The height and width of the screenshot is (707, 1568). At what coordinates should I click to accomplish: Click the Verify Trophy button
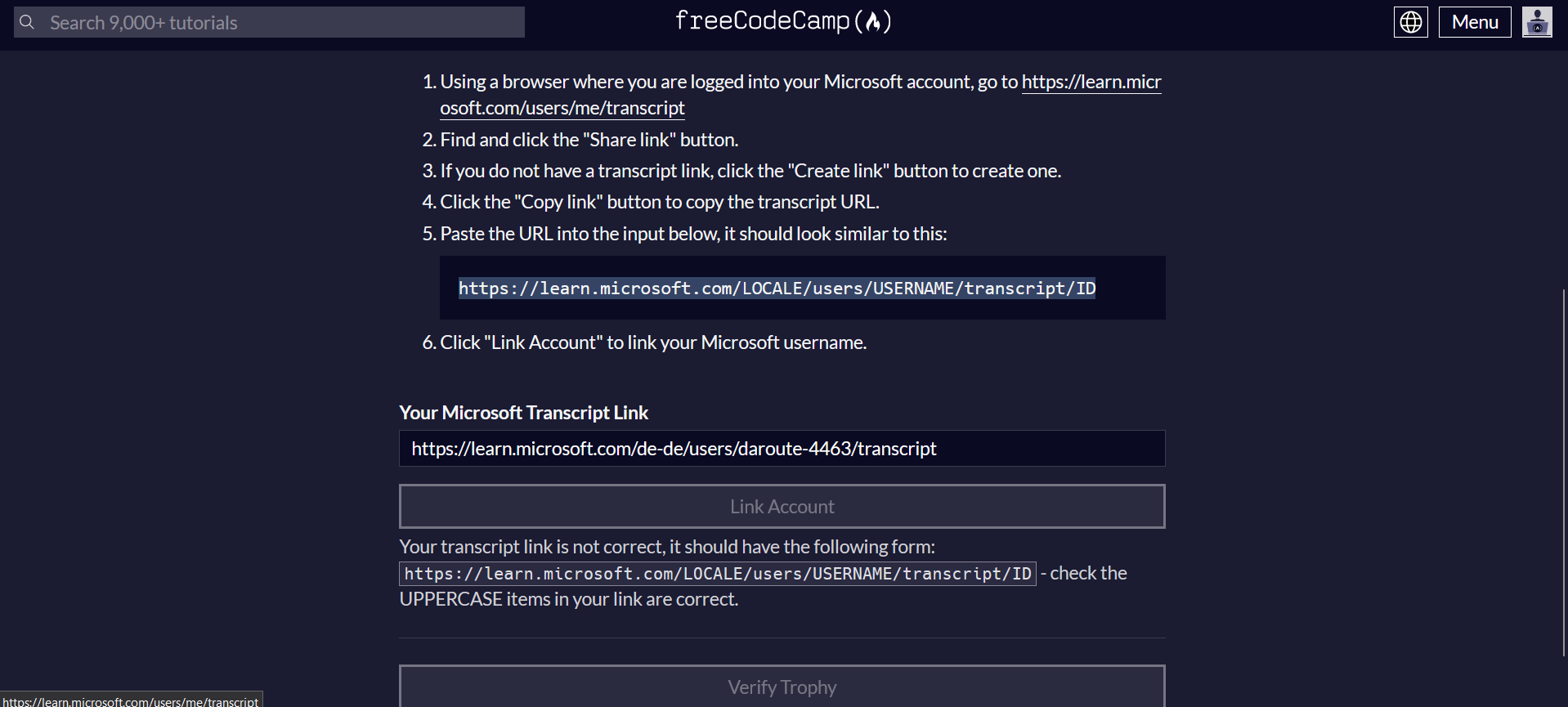(x=782, y=687)
